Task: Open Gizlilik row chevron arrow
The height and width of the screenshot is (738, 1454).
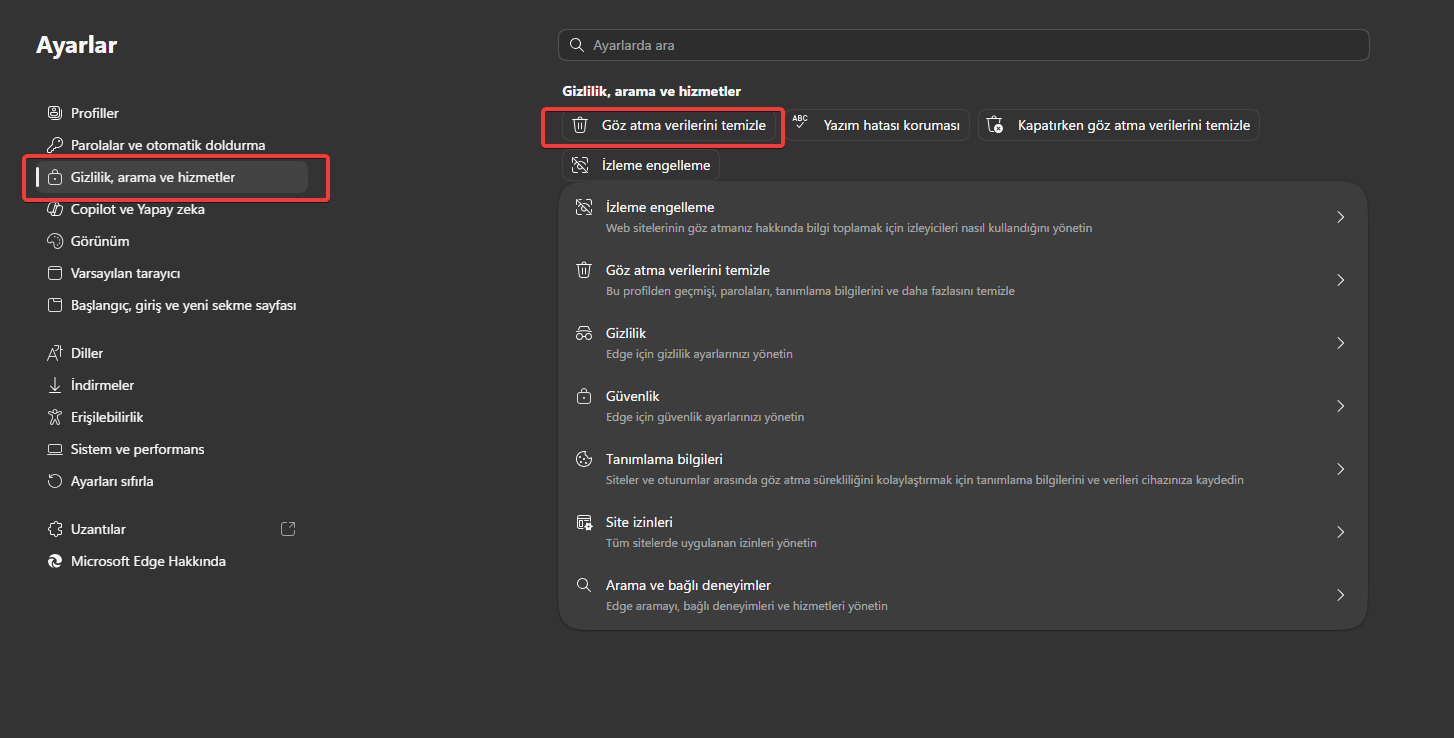Action: tap(1340, 343)
